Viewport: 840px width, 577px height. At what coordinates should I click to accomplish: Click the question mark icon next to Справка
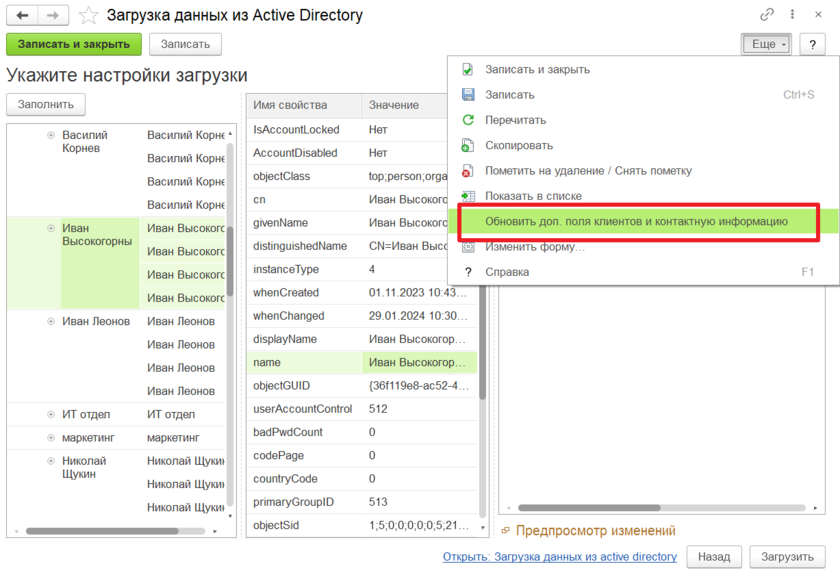point(467,272)
